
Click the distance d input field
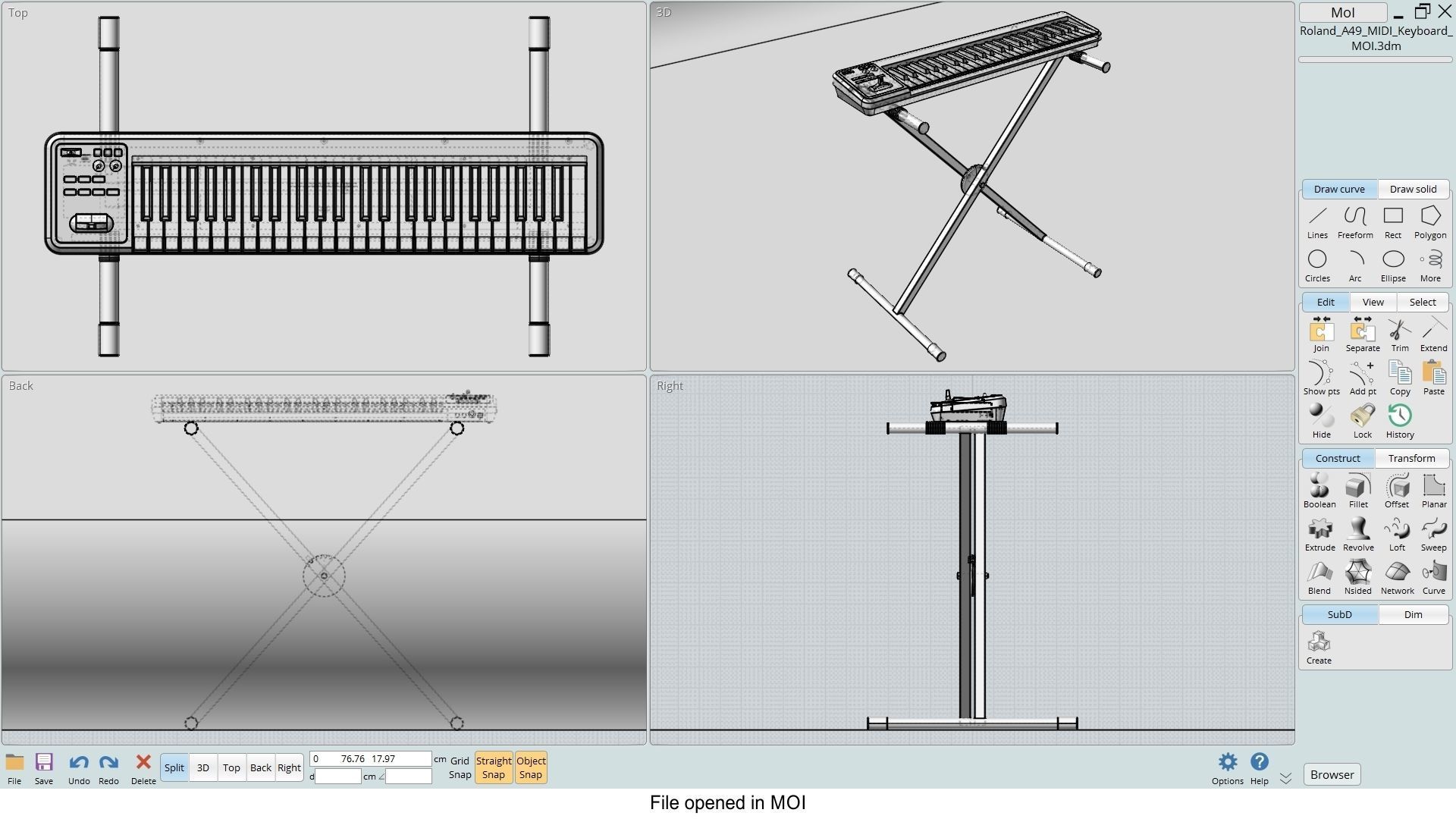(x=338, y=777)
